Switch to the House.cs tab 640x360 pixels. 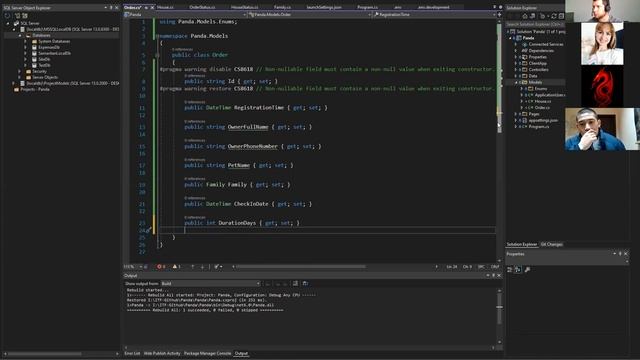coord(165,7)
